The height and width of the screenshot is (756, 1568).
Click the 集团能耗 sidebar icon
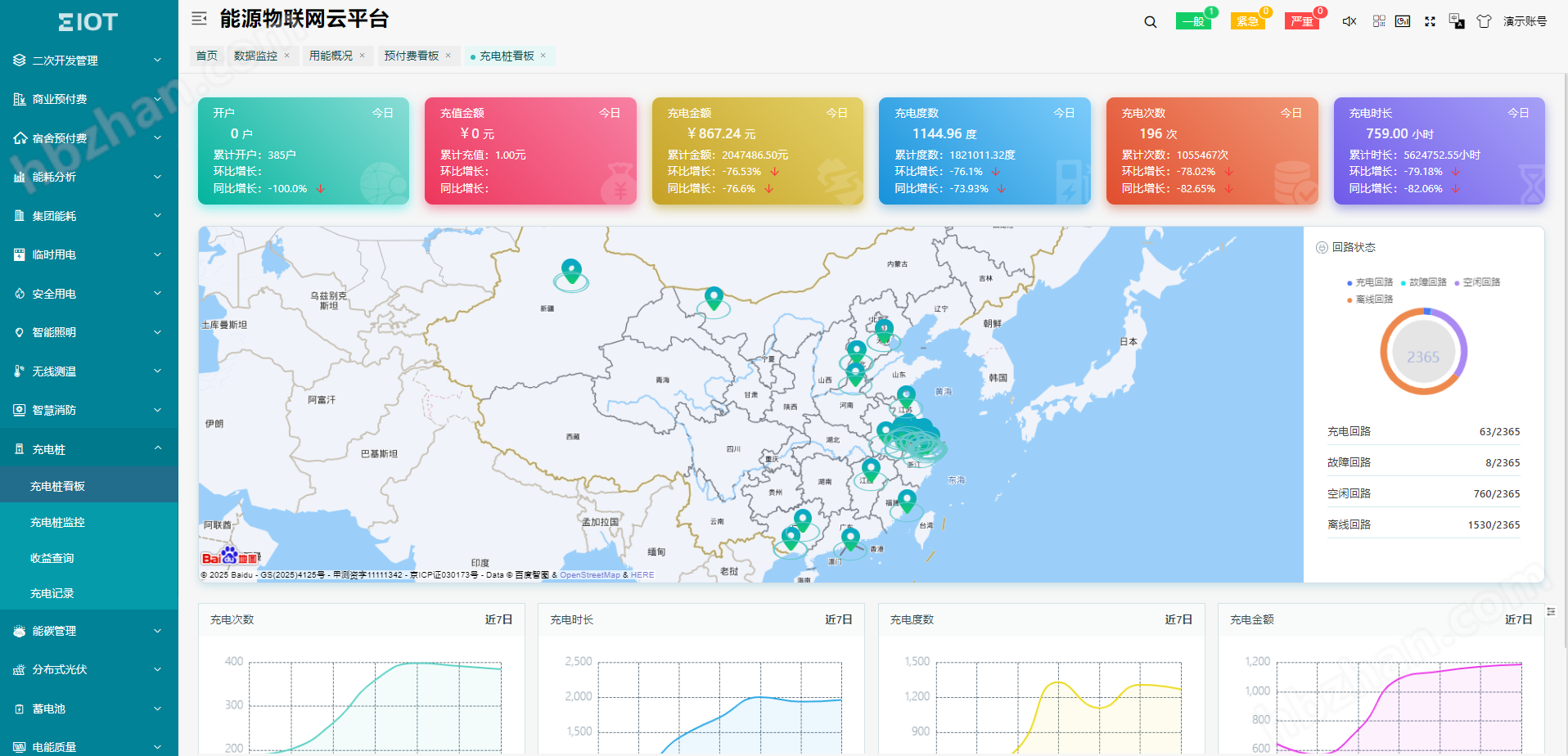pos(20,216)
